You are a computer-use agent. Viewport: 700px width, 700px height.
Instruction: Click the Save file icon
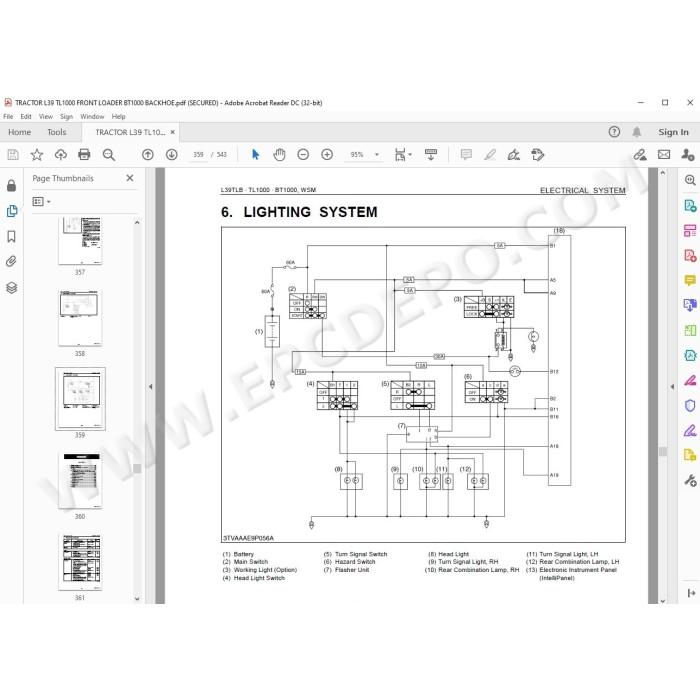coord(13,155)
